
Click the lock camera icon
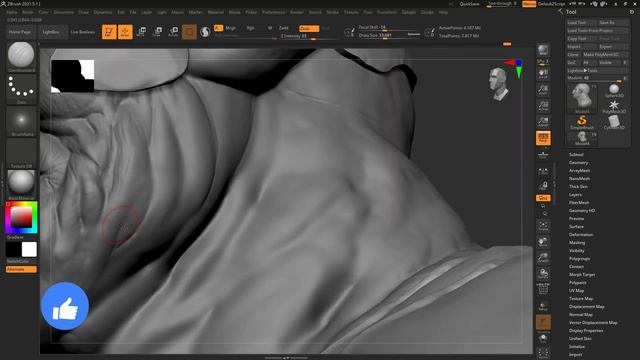tap(543, 186)
